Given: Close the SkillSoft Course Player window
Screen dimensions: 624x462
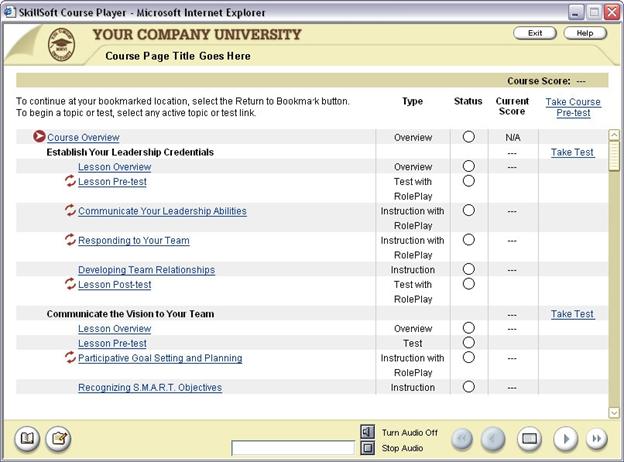Looking at the screenshot, I should point(612,12).
